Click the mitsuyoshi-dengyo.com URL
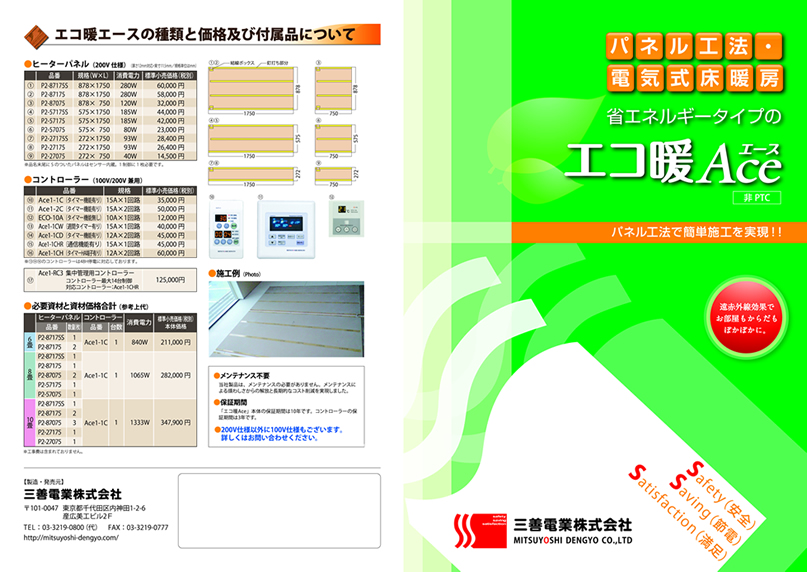This screenshot has height=572, width=807. (71, 538)
